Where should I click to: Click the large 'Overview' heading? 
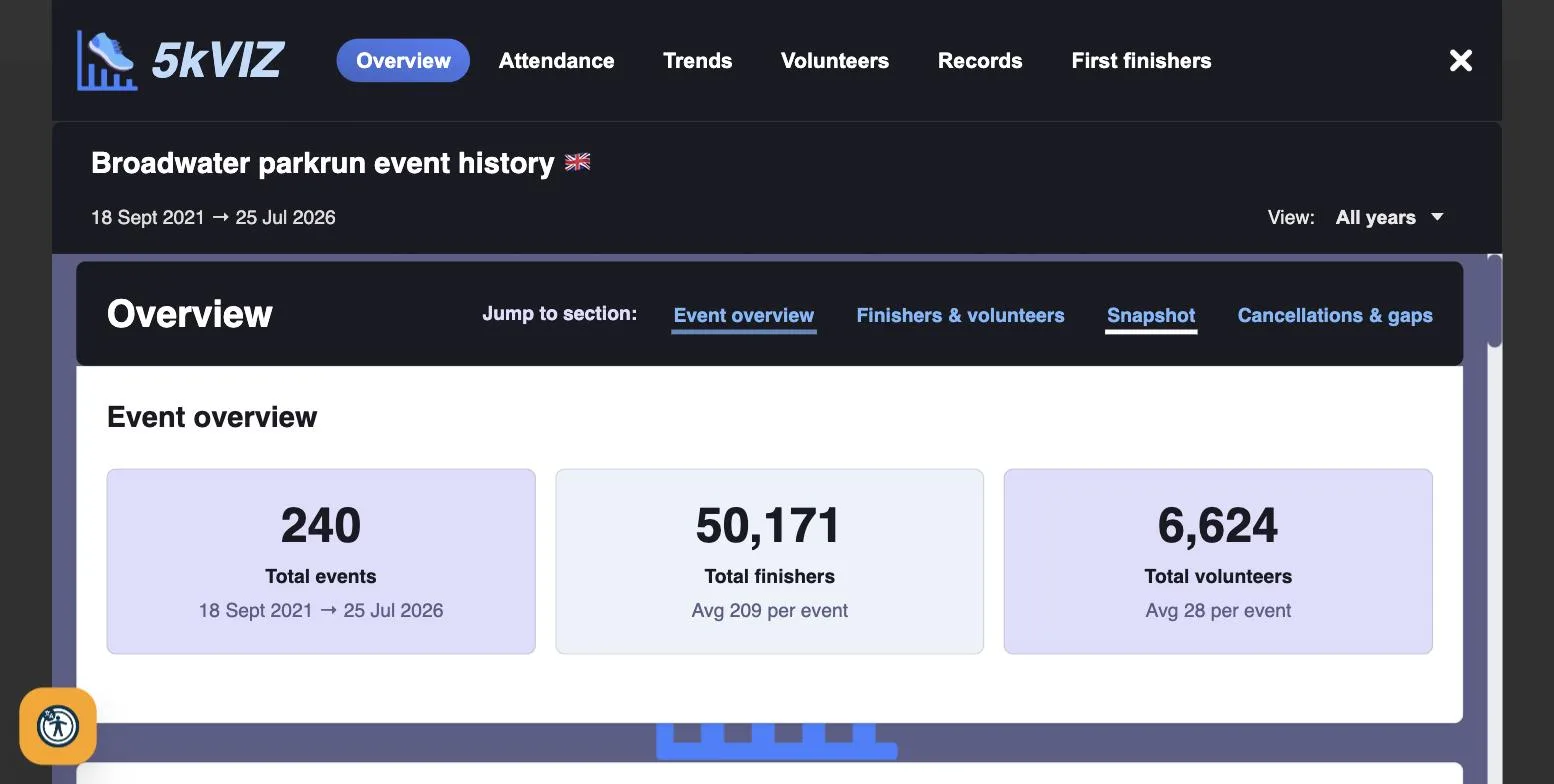click(x=190, y=314)
